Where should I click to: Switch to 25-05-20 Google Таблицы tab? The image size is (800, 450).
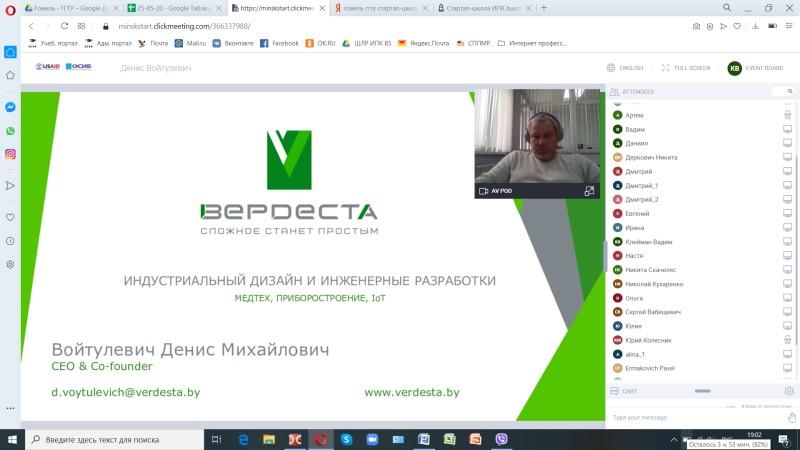(x=173, y=8)
